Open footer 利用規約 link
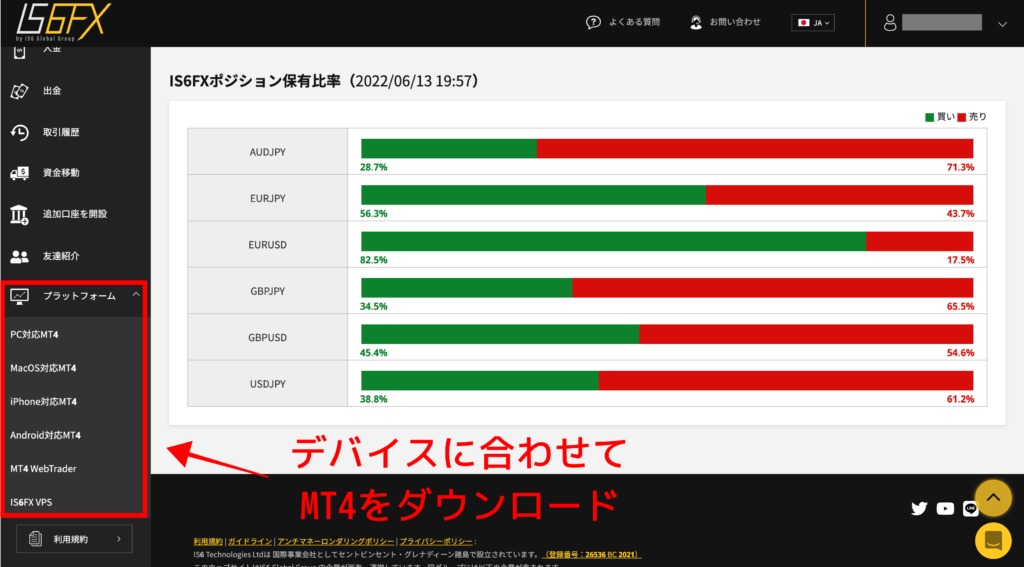 [208, 542]
